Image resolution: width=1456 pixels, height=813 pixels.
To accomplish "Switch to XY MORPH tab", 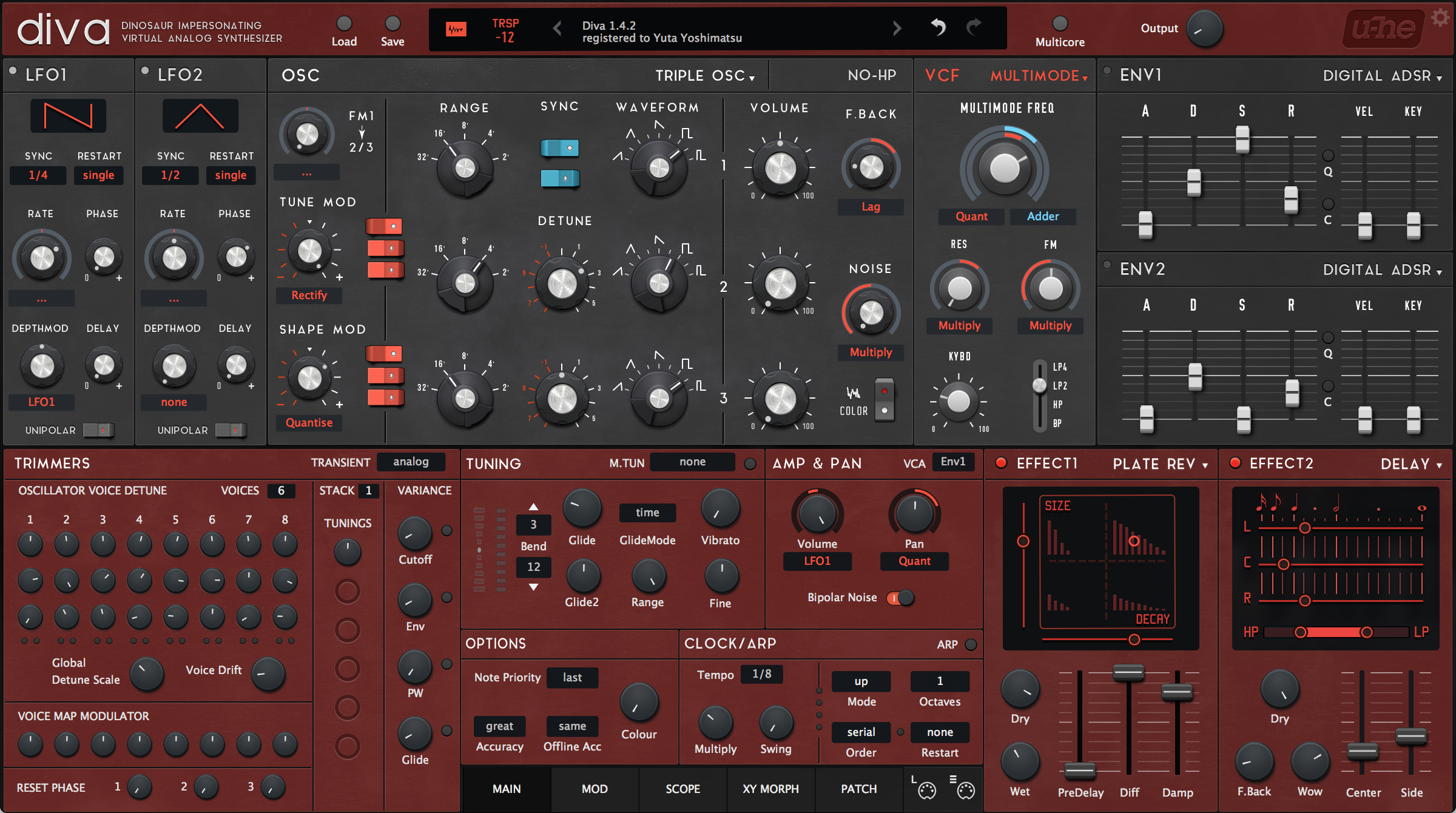I will 770,789.
